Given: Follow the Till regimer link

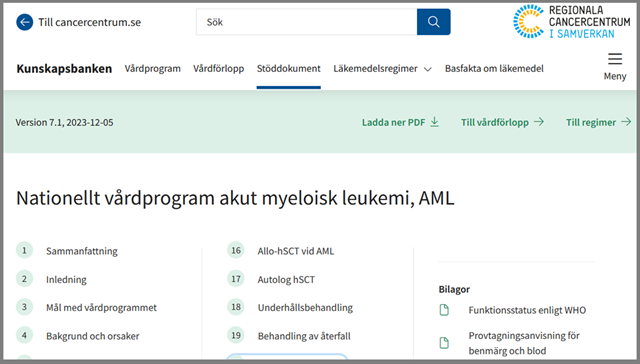Looking at the screenshot, I should click(x=591, y=122).
